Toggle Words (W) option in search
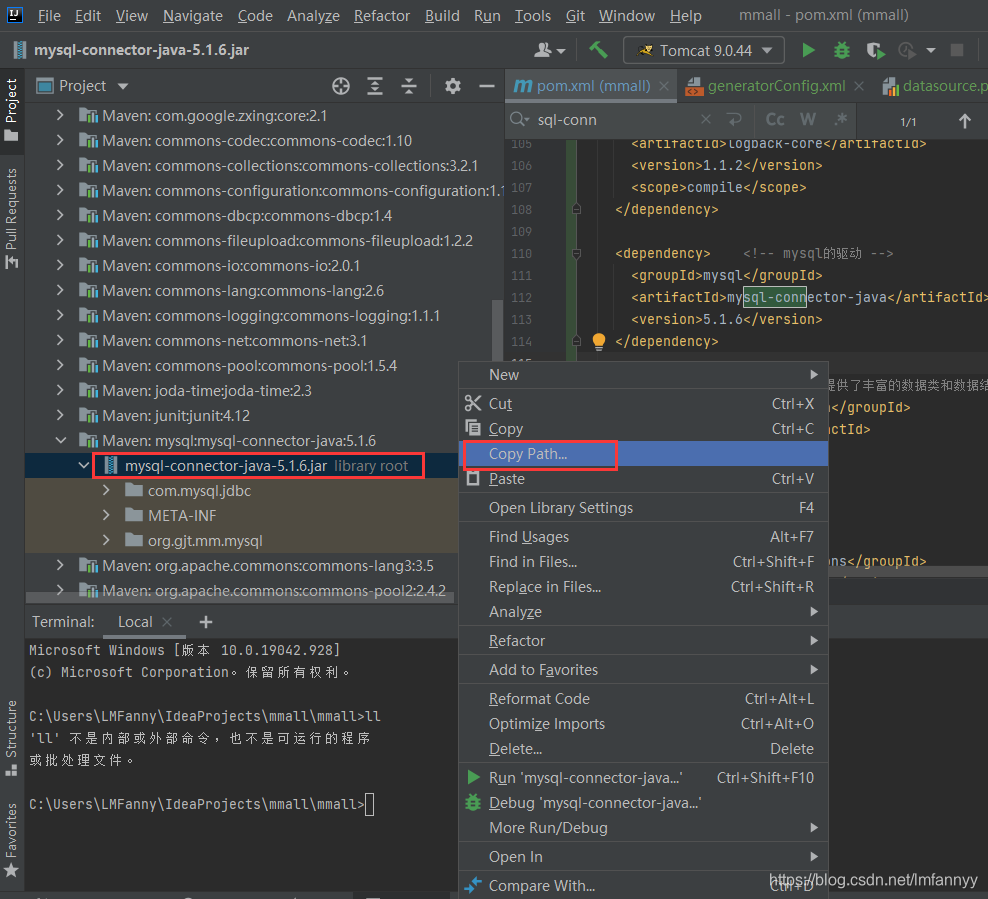This screenshot has width=988, height=899. click(807, 119)
